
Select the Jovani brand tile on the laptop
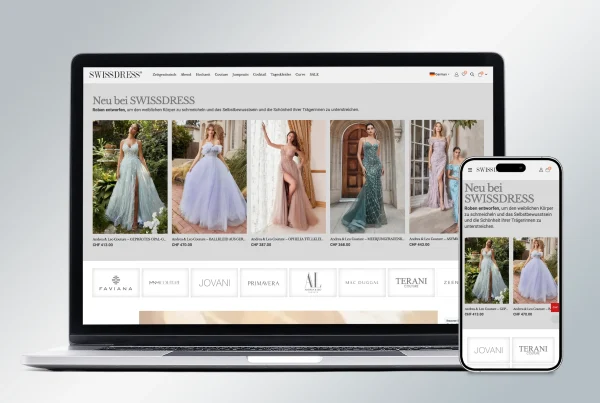tap(214, 283)
